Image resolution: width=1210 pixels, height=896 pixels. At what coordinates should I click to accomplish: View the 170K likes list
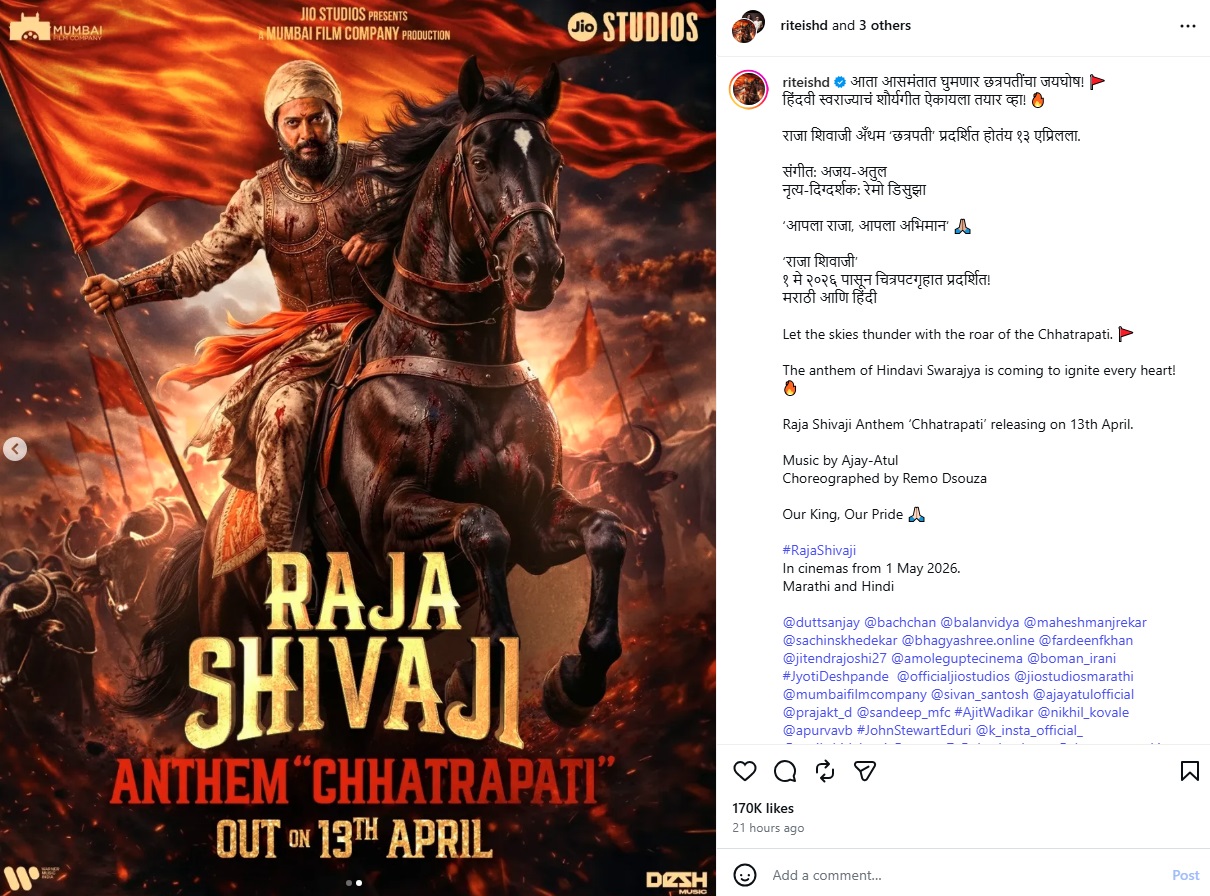(x=763, y=808)
